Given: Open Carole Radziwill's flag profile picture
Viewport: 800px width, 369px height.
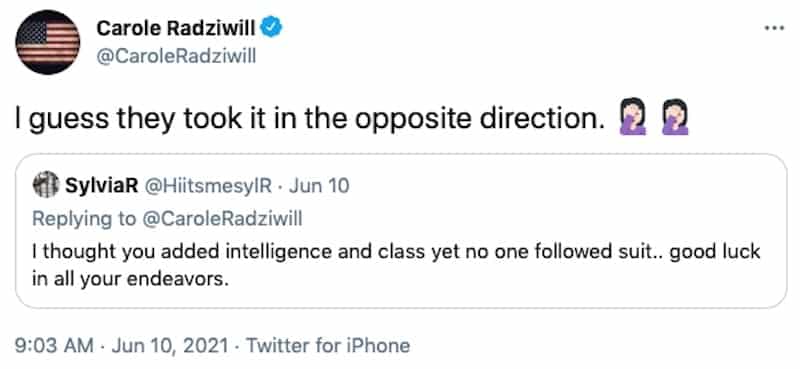Looking at the screenshot, I should (x=48, y=42).
